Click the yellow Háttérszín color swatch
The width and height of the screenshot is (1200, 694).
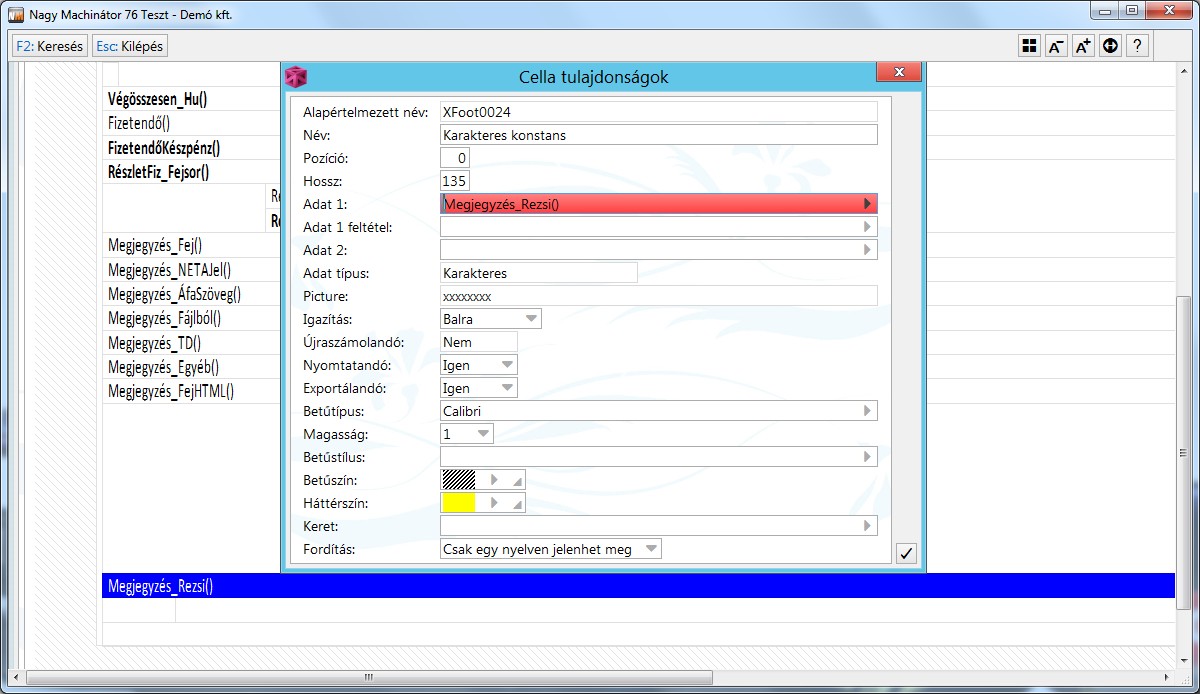[x=458, y=503]
